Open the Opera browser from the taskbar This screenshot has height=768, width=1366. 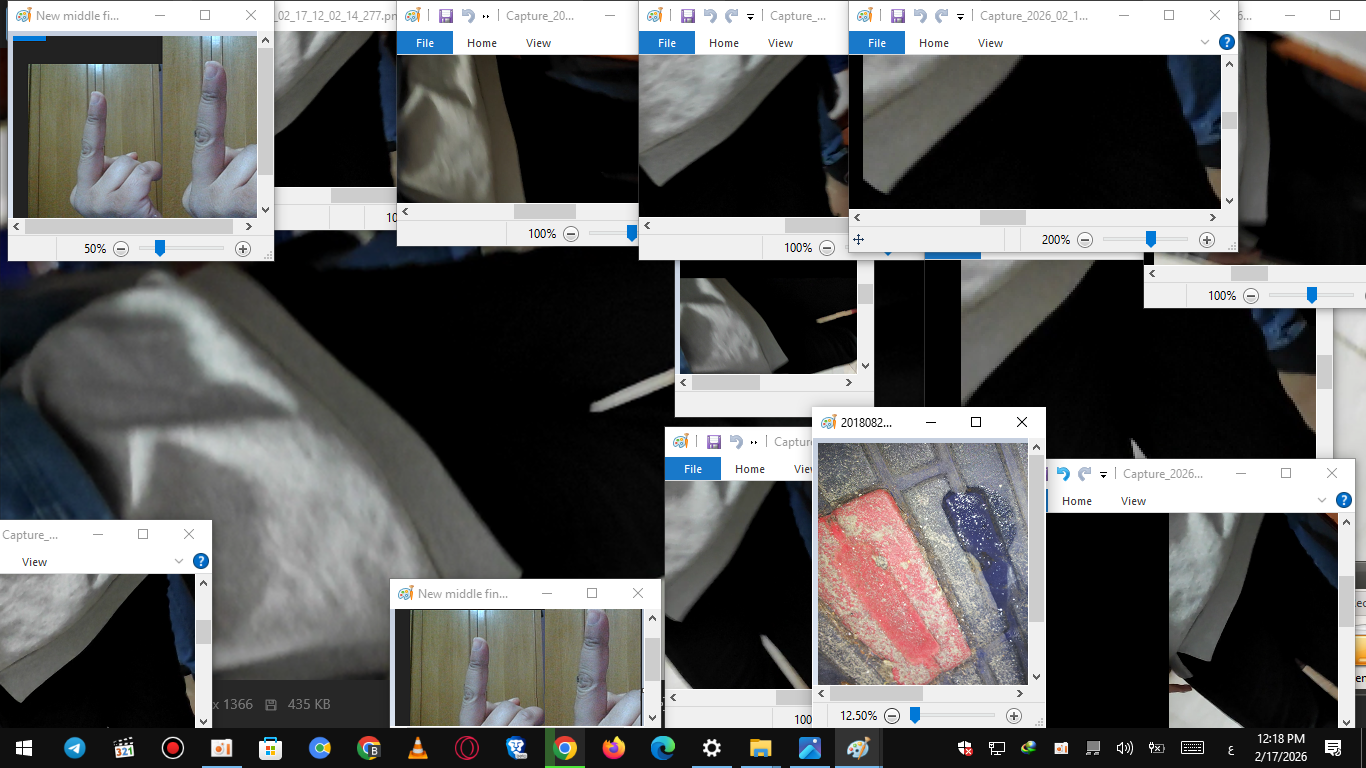tap(467, 747)
